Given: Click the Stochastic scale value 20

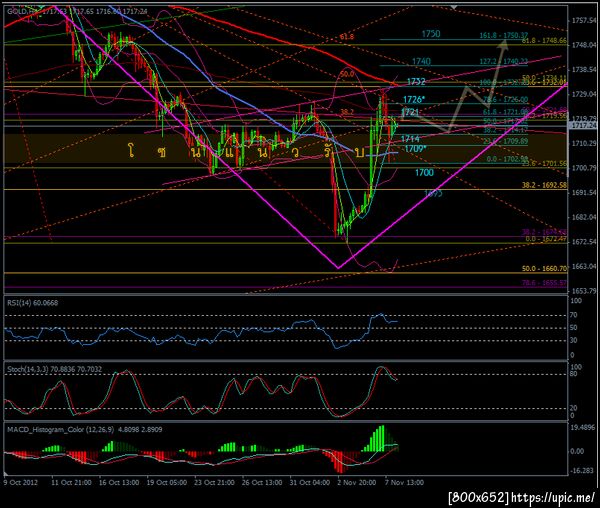Looking at the screenshot, I should (574, 408).
